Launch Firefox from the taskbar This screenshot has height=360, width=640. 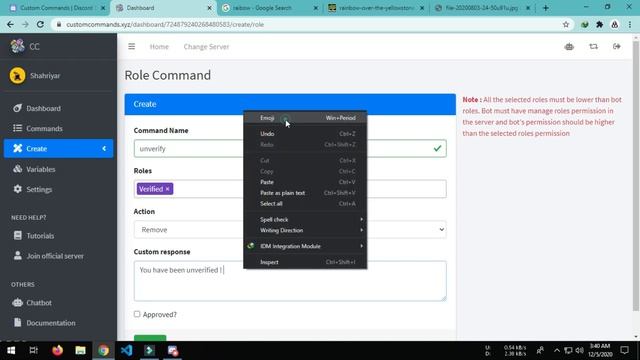pyautogui.click(x=57, y=350)
